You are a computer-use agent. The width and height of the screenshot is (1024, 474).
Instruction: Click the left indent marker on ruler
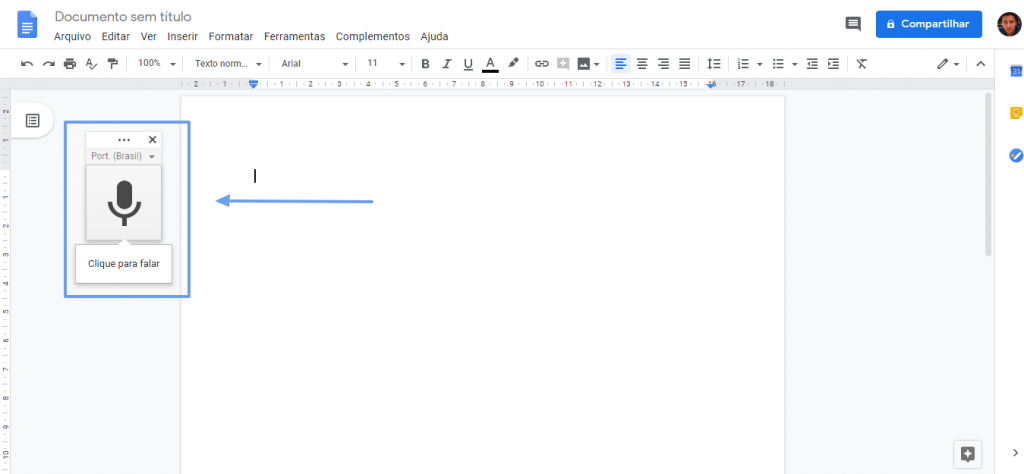253,84
